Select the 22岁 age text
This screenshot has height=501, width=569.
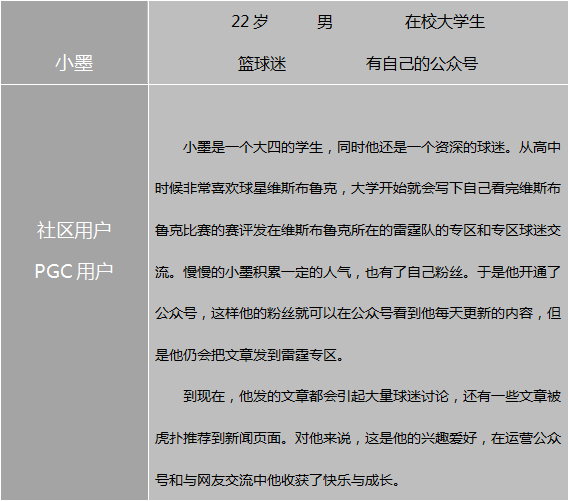(x=250, y=21)
